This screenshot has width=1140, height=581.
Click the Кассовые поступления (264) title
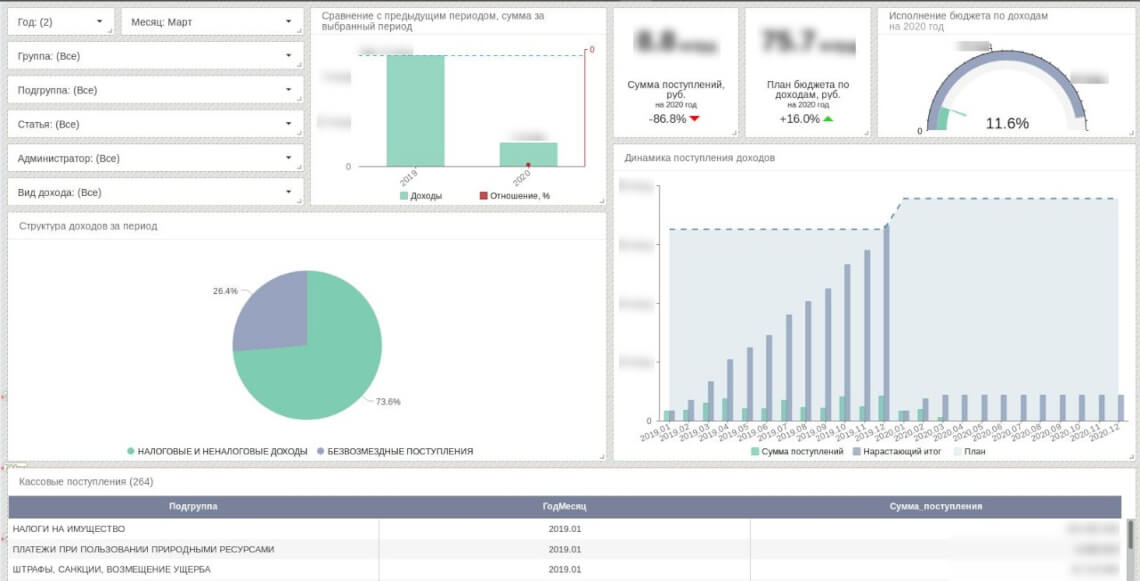(x=87, y=481)
